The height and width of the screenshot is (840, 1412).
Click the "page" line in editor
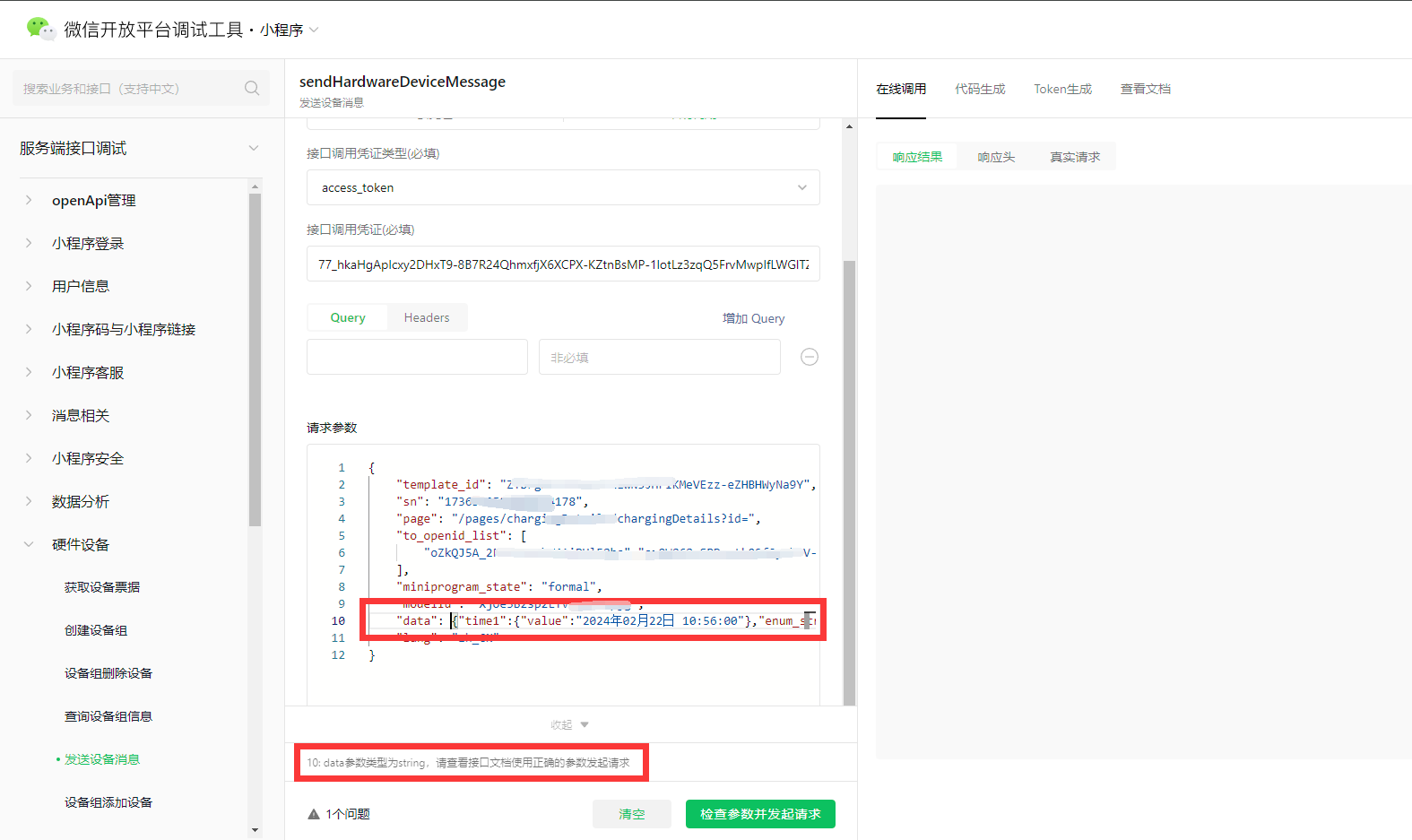coord(578,518)
